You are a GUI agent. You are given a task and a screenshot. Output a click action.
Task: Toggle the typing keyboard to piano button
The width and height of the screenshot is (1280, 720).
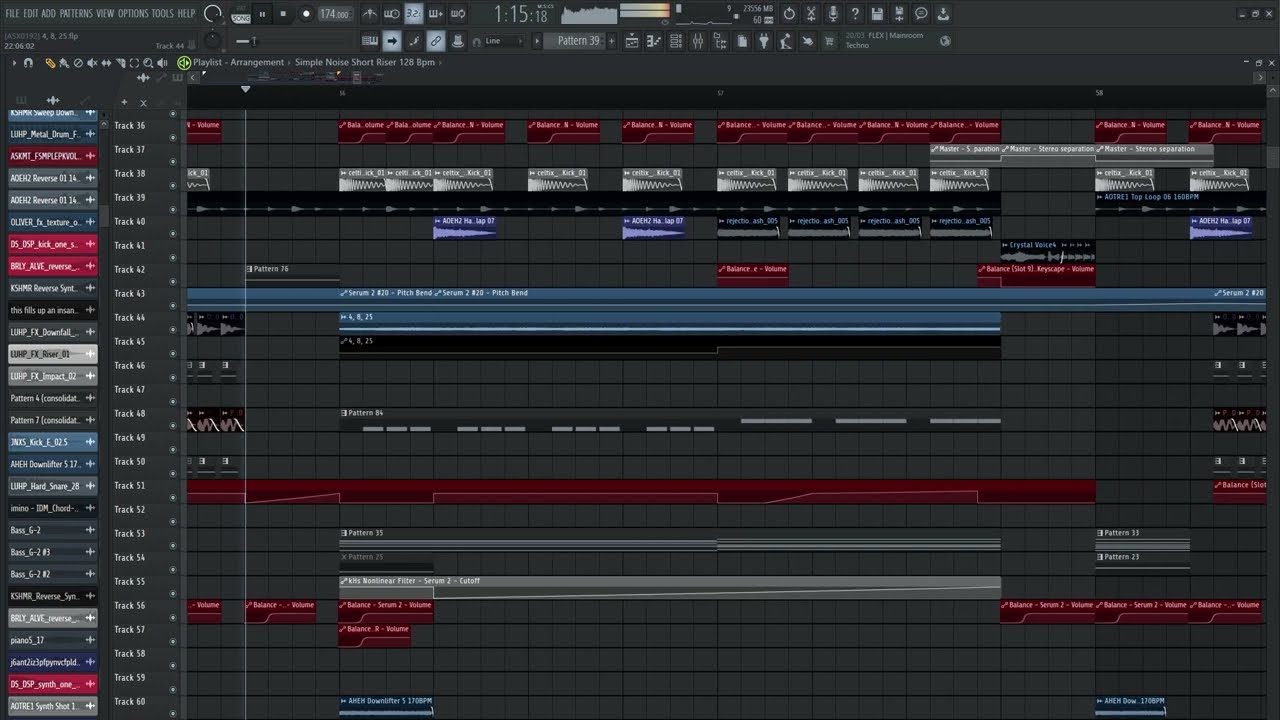[370, 41]
